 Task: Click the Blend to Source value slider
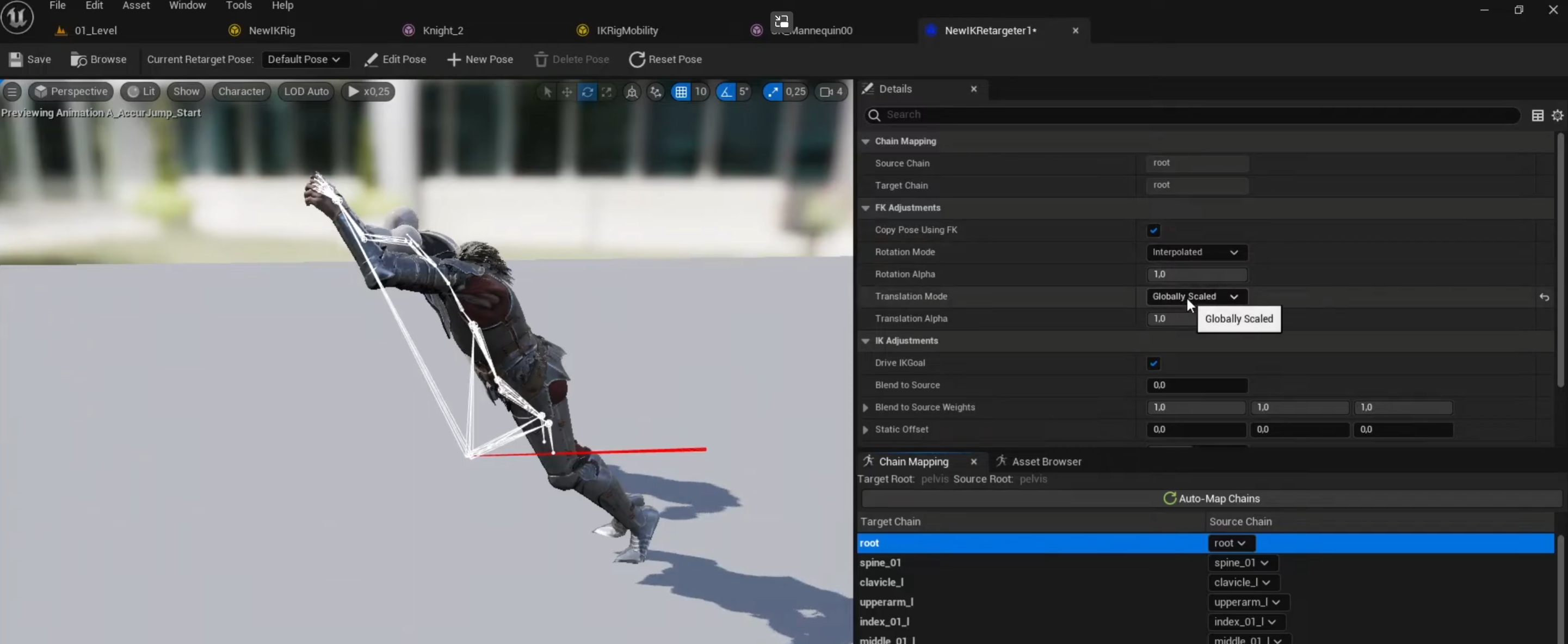click(1196, 385)
